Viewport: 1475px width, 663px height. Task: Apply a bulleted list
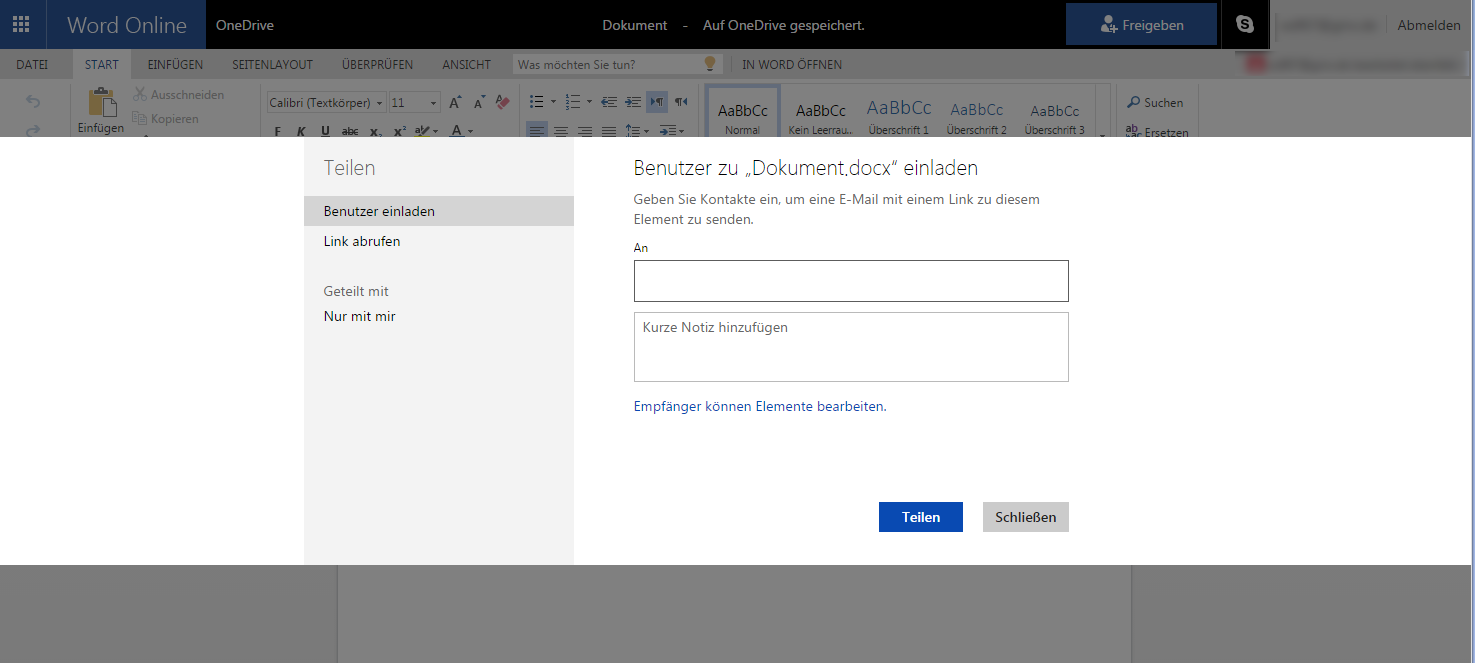click(536, 102)
